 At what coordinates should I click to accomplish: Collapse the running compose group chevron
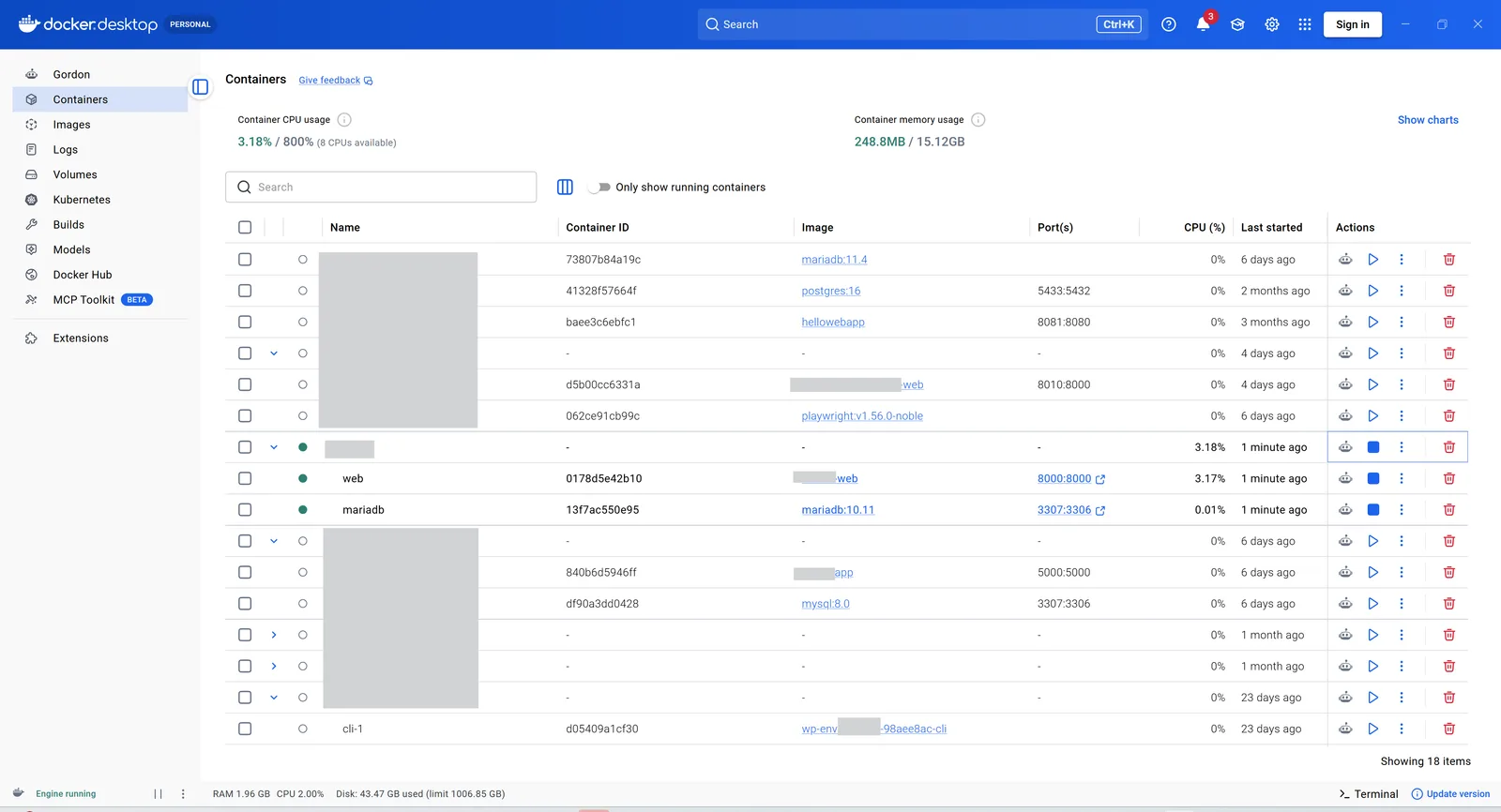click(x=274, y=447)
